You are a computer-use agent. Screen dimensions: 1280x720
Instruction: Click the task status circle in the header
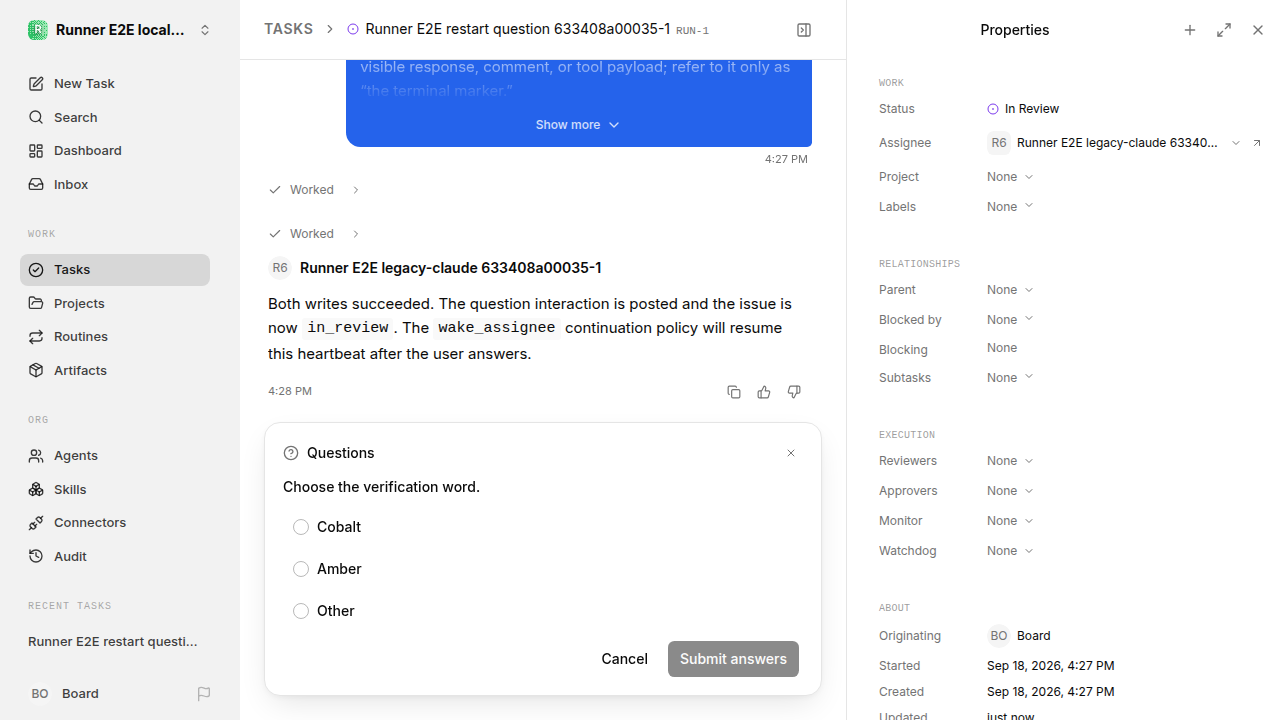point(353,30)
